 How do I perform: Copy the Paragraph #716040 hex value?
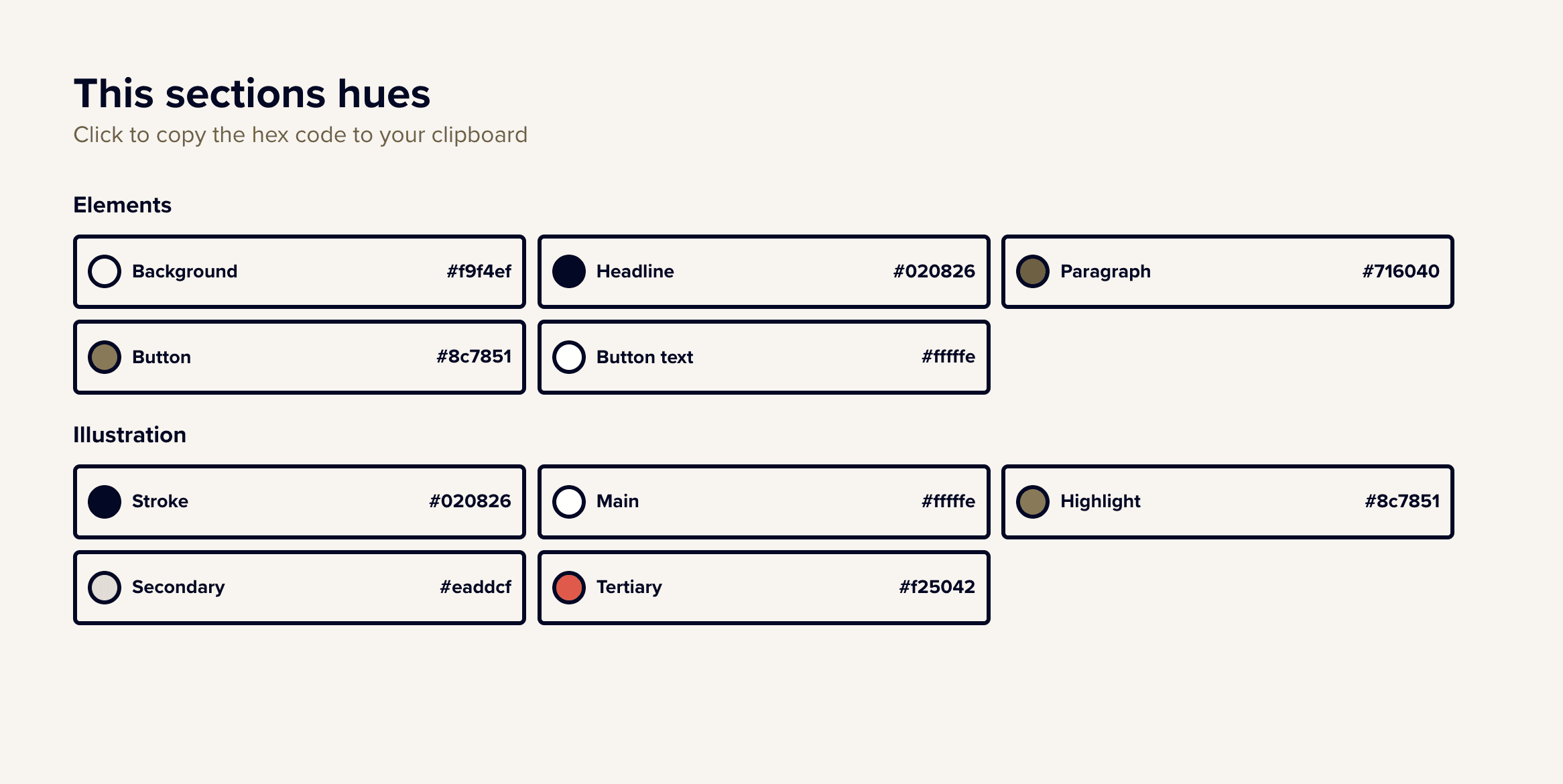point(1401,271)
